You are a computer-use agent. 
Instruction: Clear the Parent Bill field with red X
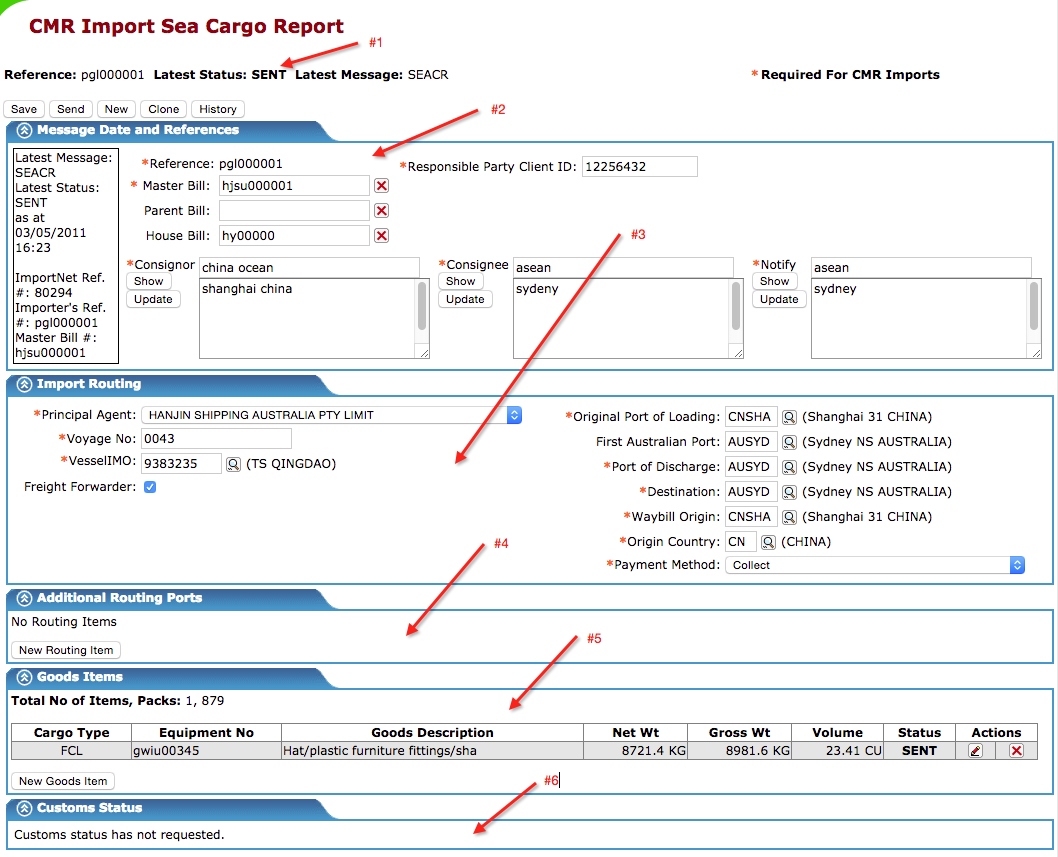point(381,211)
